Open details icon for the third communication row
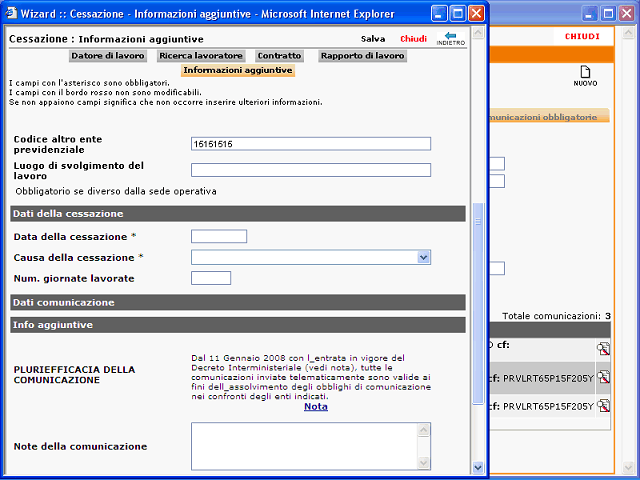 coord(603,406)
